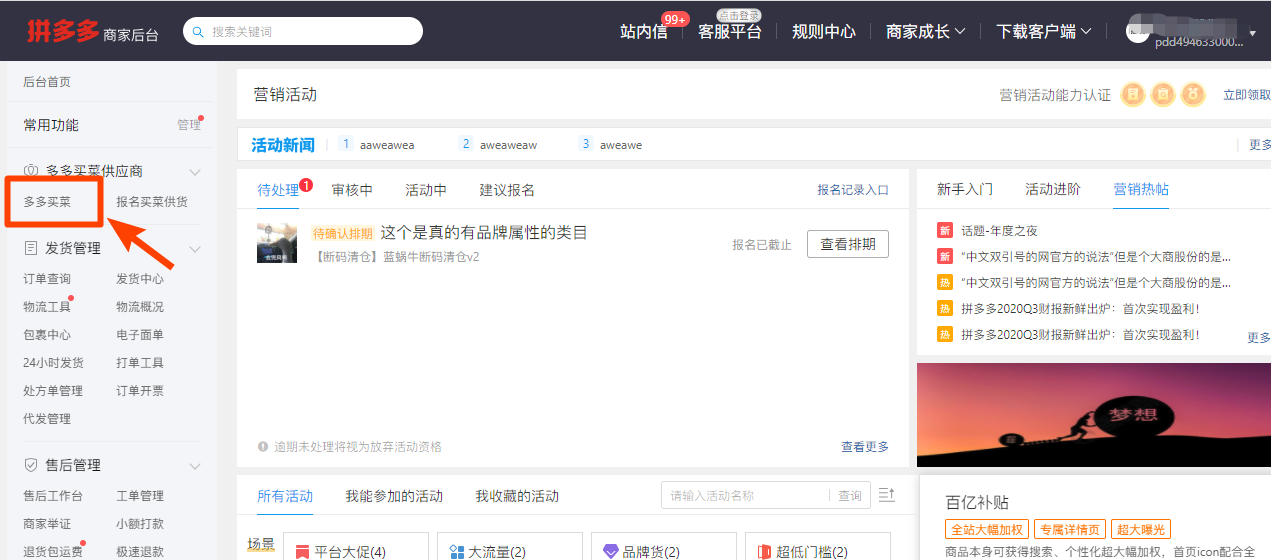1271x560 pixels.
Task: Go to 规则中心
Action: (824, 31)
